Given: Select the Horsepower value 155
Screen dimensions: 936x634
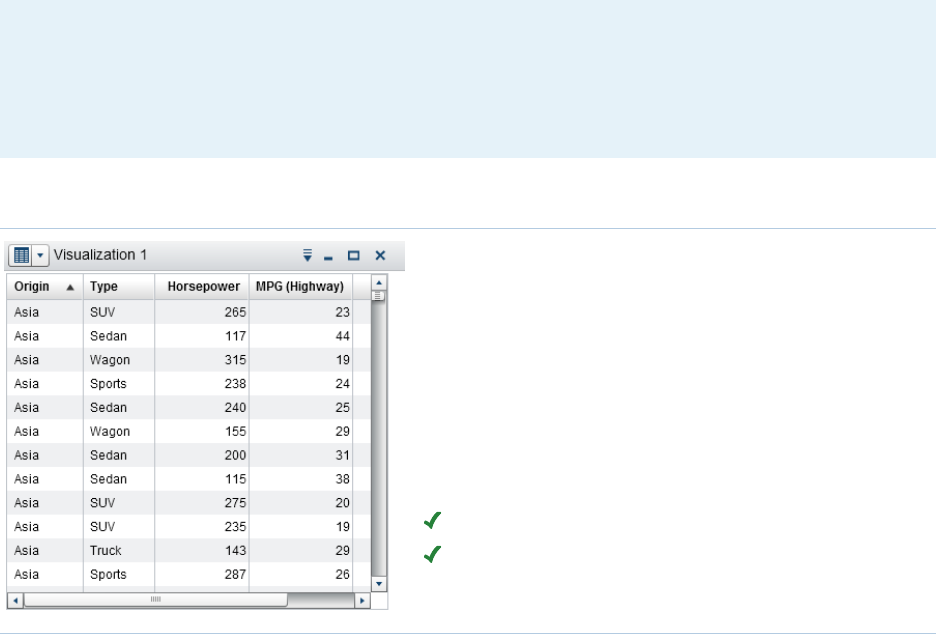Looking at the screenshot, I should pyautogui.click(x=236, y=432).
